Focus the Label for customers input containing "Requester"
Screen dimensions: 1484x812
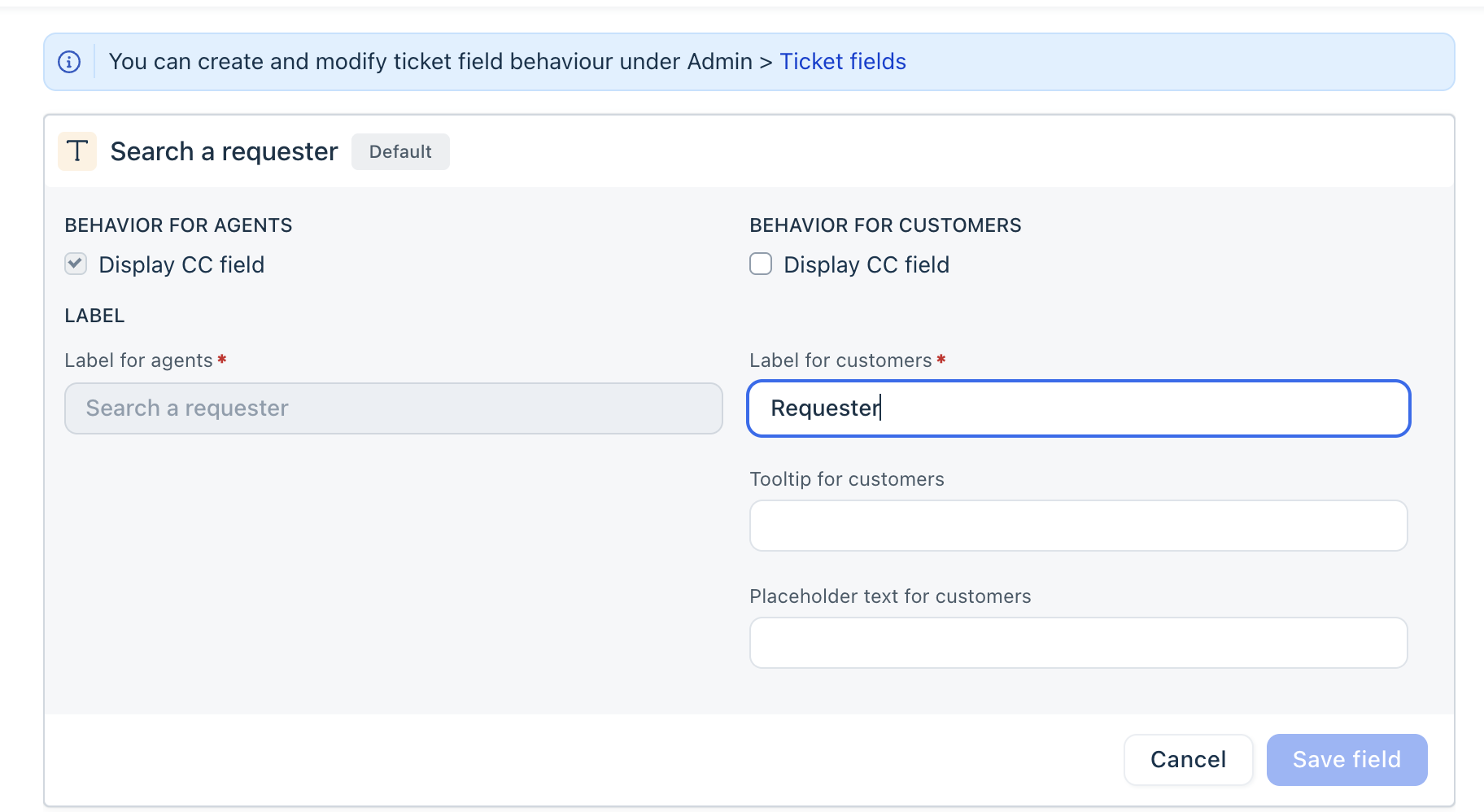click(1078, 408)
